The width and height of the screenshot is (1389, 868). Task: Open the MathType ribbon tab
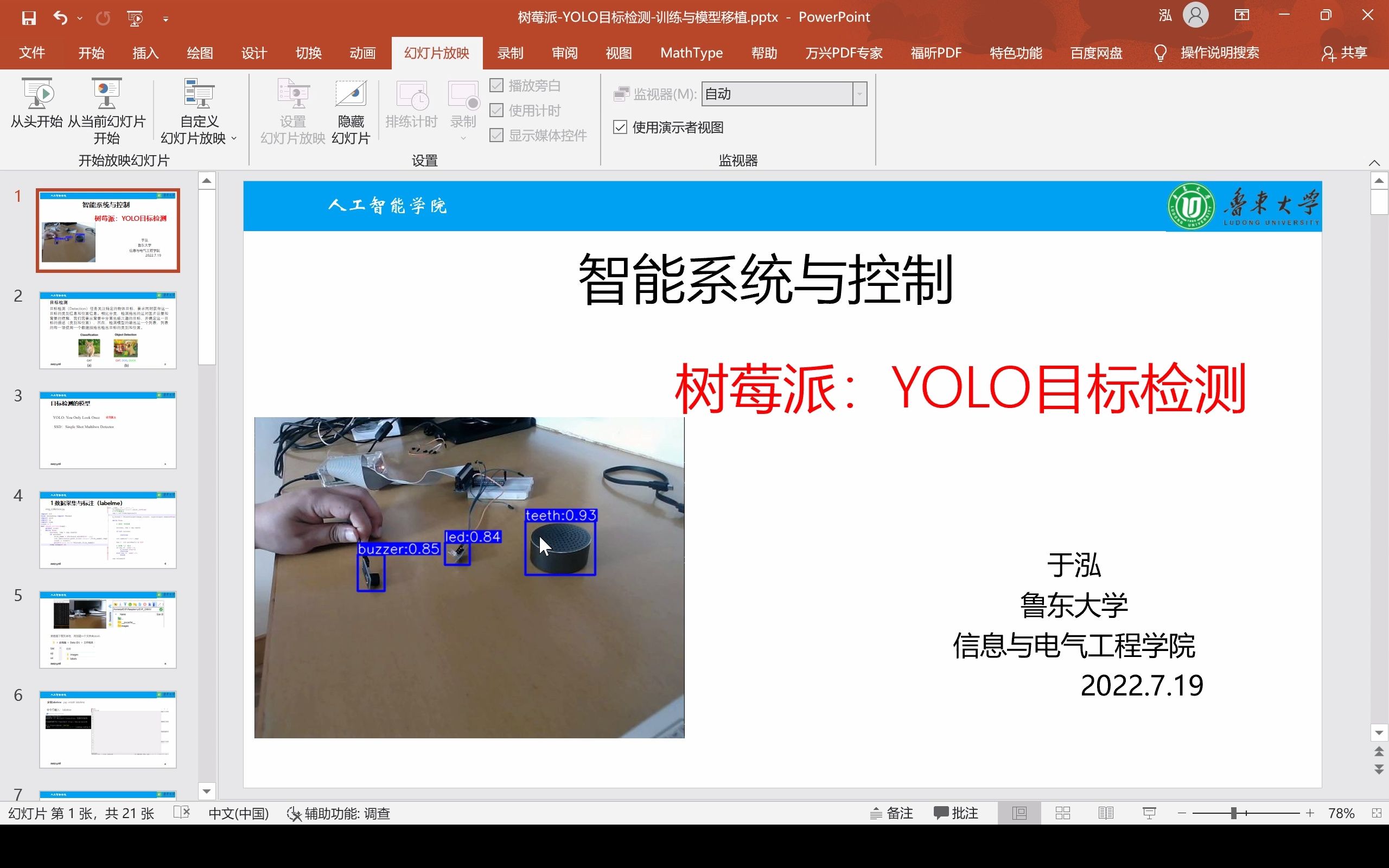pos(691,53)
